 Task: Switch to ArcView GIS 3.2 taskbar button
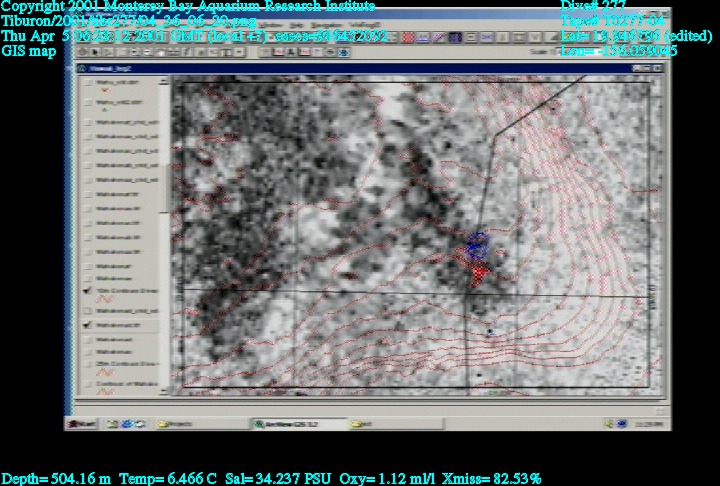[x=285, y=424]
